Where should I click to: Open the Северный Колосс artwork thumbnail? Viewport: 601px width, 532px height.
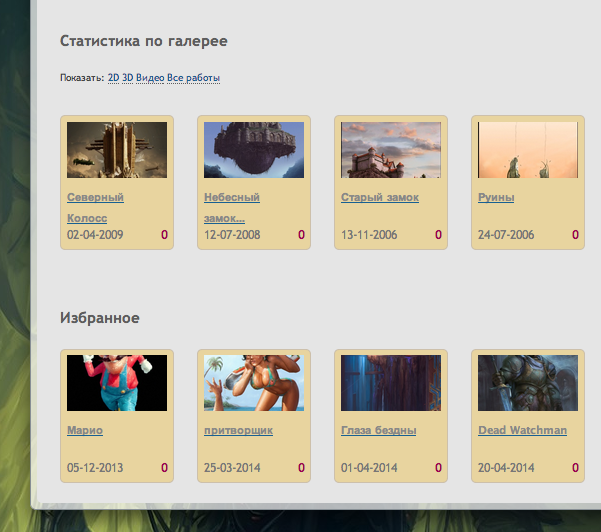pyautogui.click(x=117, y=150)
